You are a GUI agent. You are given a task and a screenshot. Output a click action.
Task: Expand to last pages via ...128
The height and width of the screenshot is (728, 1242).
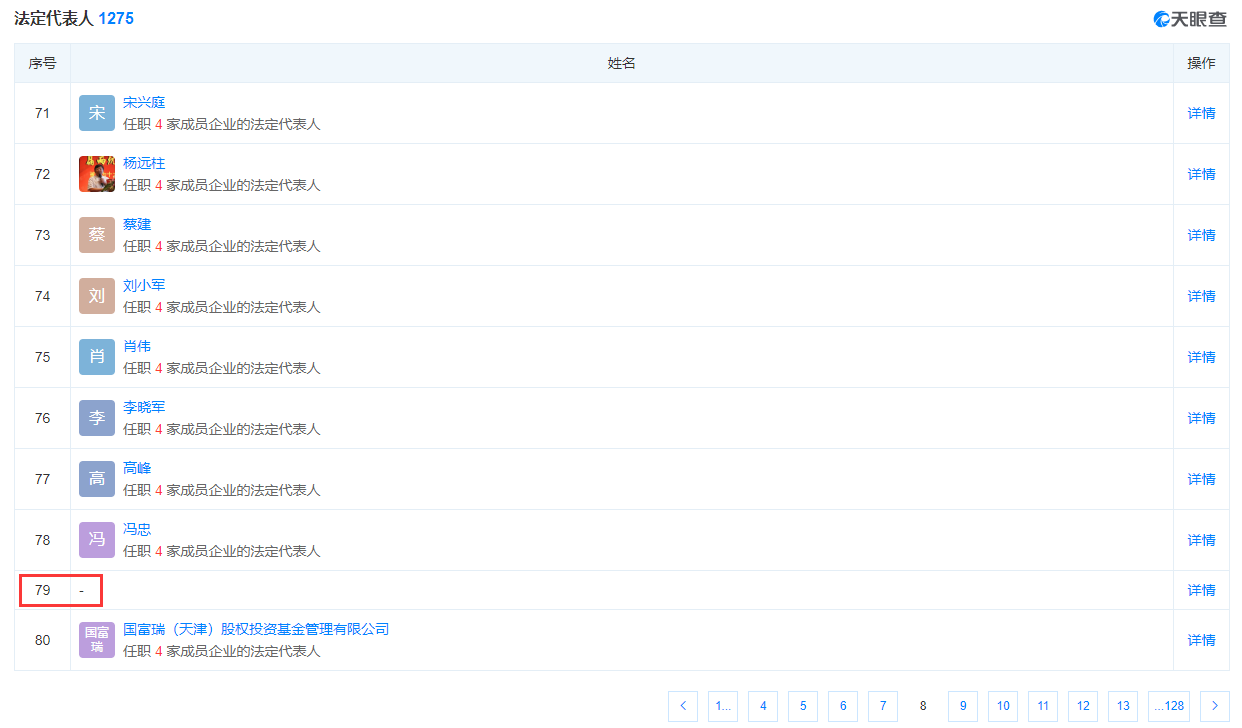1169,706
